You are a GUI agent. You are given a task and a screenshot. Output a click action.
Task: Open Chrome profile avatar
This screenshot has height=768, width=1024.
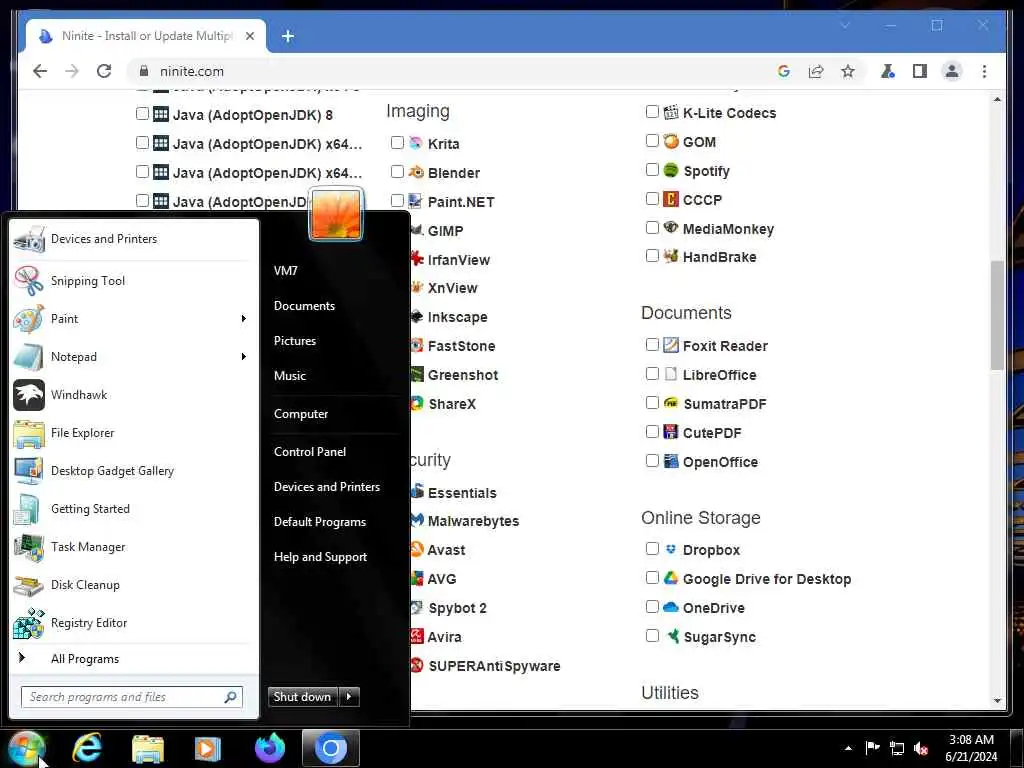(952, 71)
